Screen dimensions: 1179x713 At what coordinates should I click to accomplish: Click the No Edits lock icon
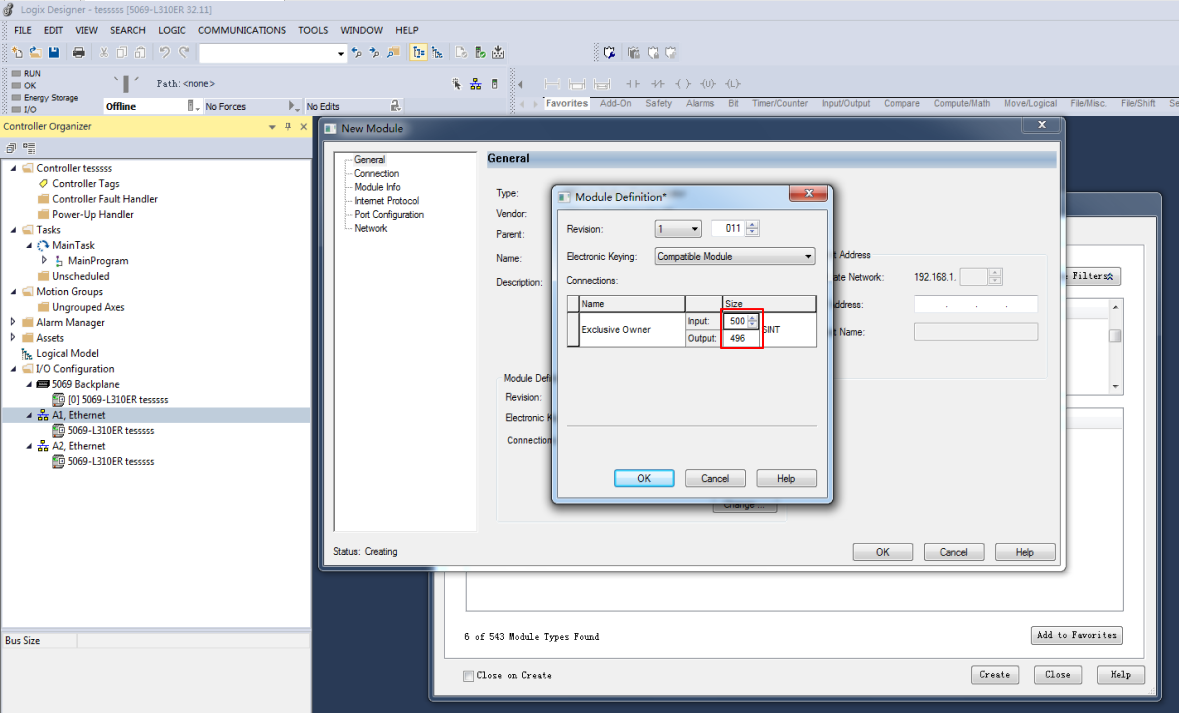click(x=396, y=106)
